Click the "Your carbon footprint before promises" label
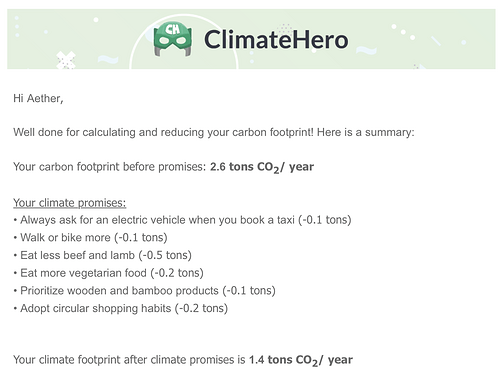 coord(110,167)
